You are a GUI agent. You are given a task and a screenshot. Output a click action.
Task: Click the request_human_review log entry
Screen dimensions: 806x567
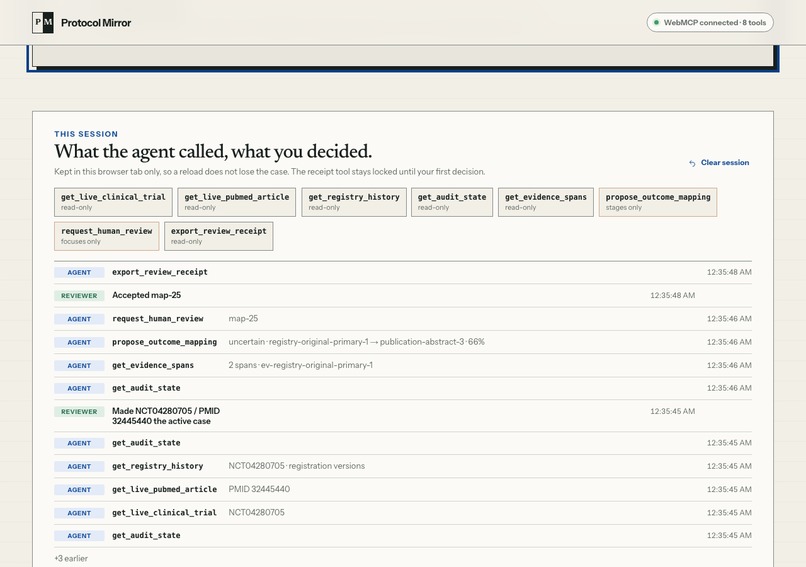[x=402, y=319]
